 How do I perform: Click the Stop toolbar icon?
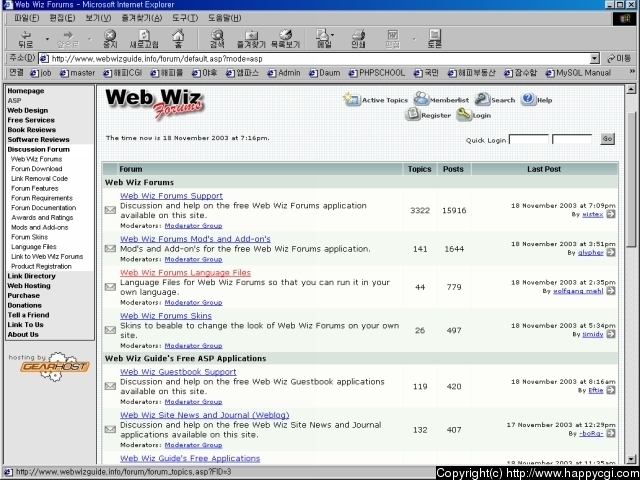click(x=109, y=39)
